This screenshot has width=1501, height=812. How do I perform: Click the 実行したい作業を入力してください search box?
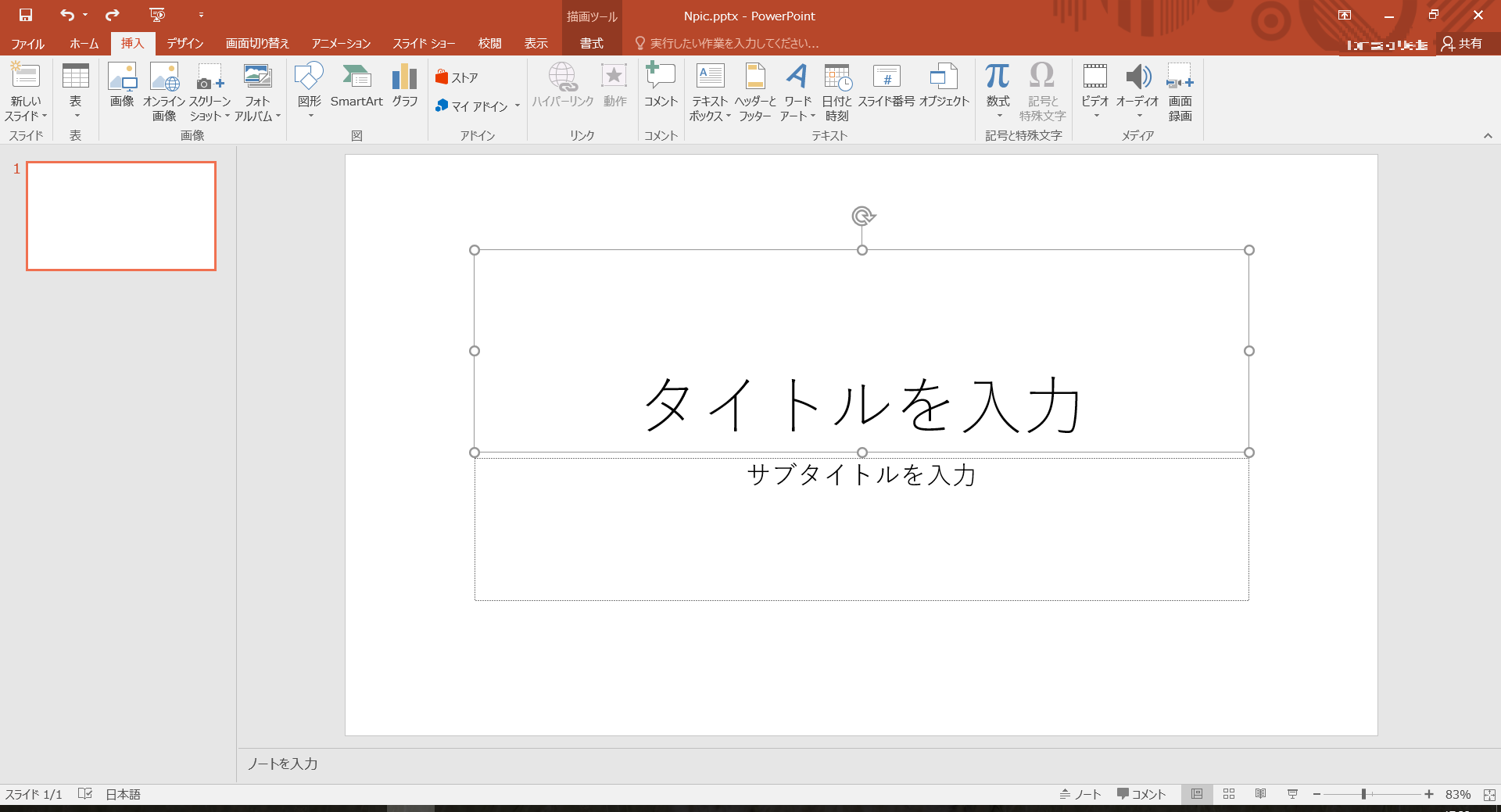[x=727, y=44]
